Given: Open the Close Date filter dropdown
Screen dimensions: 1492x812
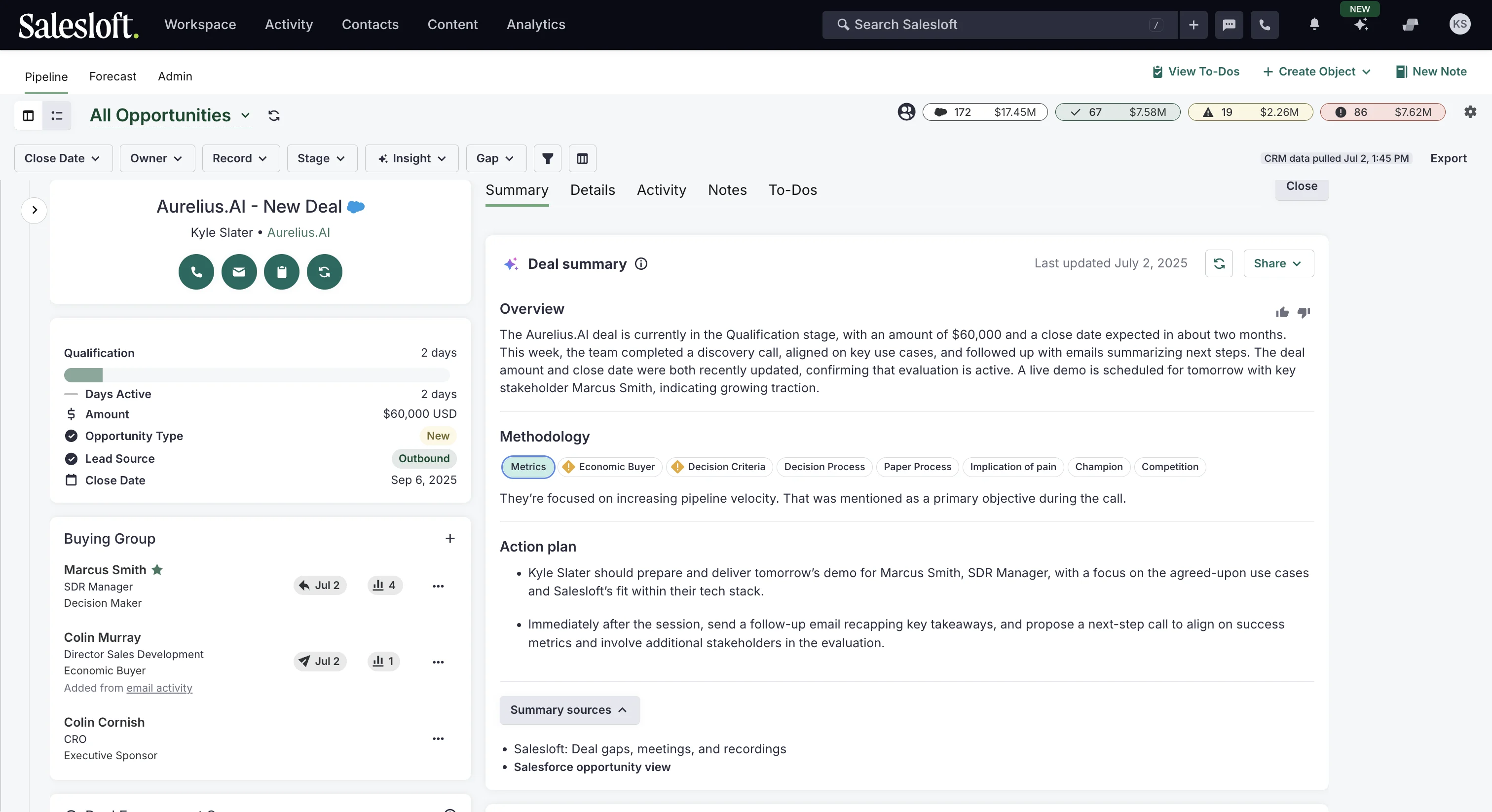Looking at the screenshot, I should tap(63, 158).
